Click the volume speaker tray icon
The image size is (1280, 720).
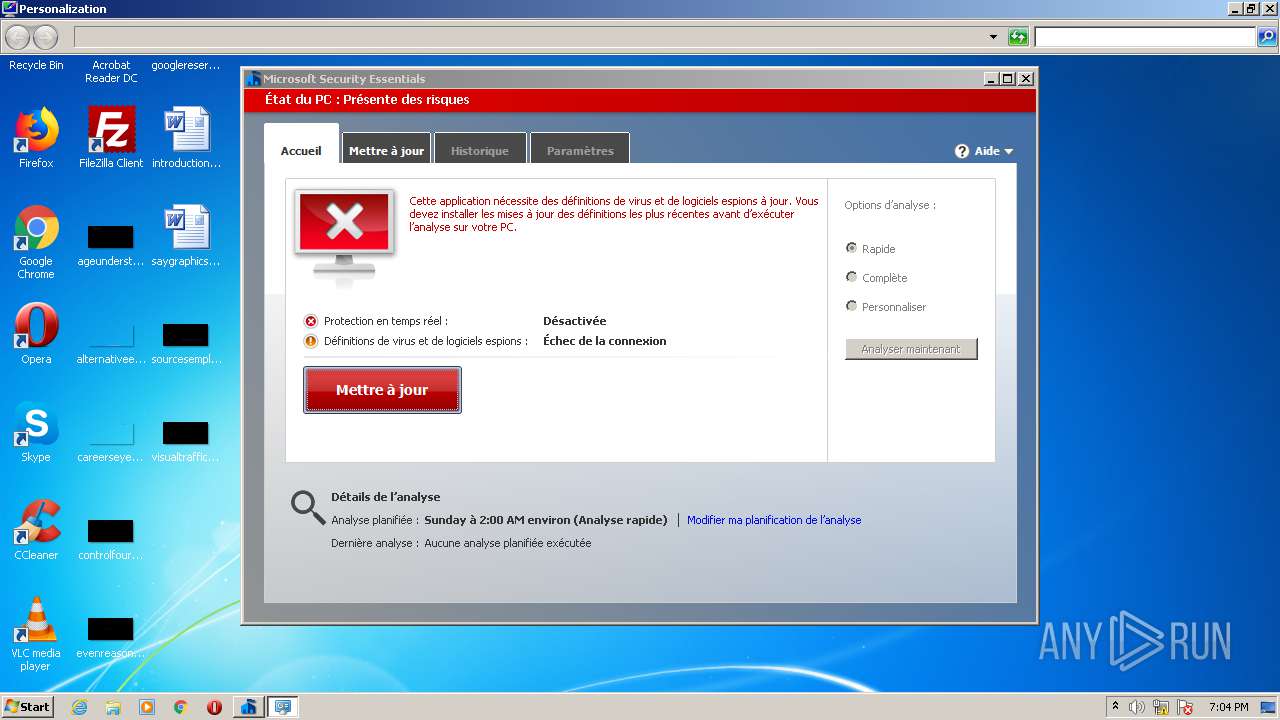coord(1137,707)
